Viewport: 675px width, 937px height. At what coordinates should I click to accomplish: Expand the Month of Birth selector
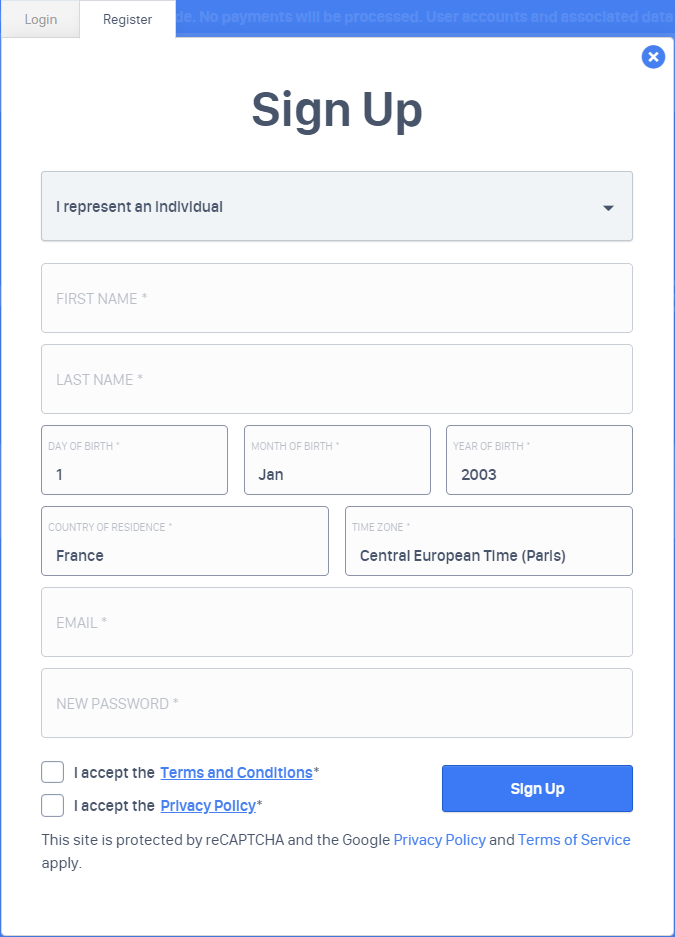tap(337, 461)
